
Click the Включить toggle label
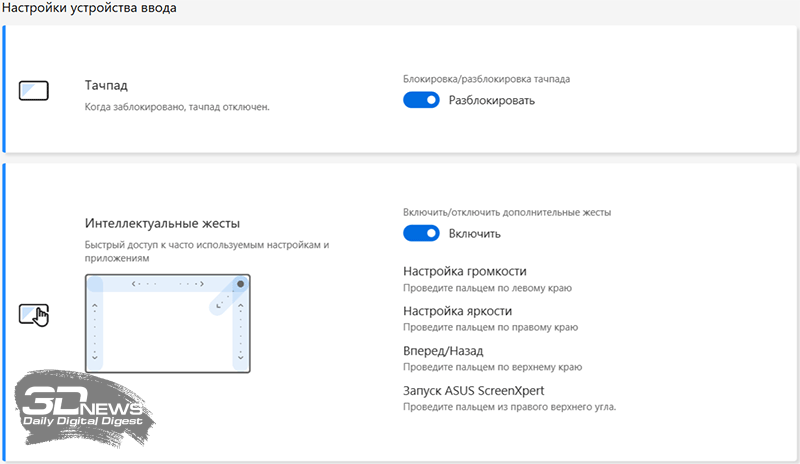point(475,233)
